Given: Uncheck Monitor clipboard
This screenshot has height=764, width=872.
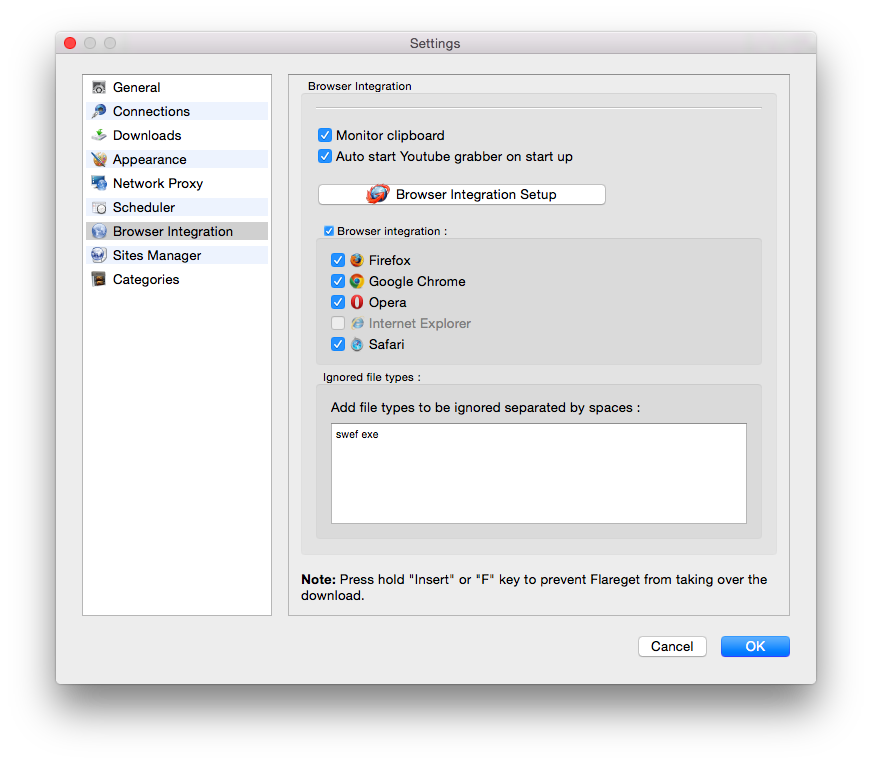Looking at the screenshot, I should tap(325, 135).
